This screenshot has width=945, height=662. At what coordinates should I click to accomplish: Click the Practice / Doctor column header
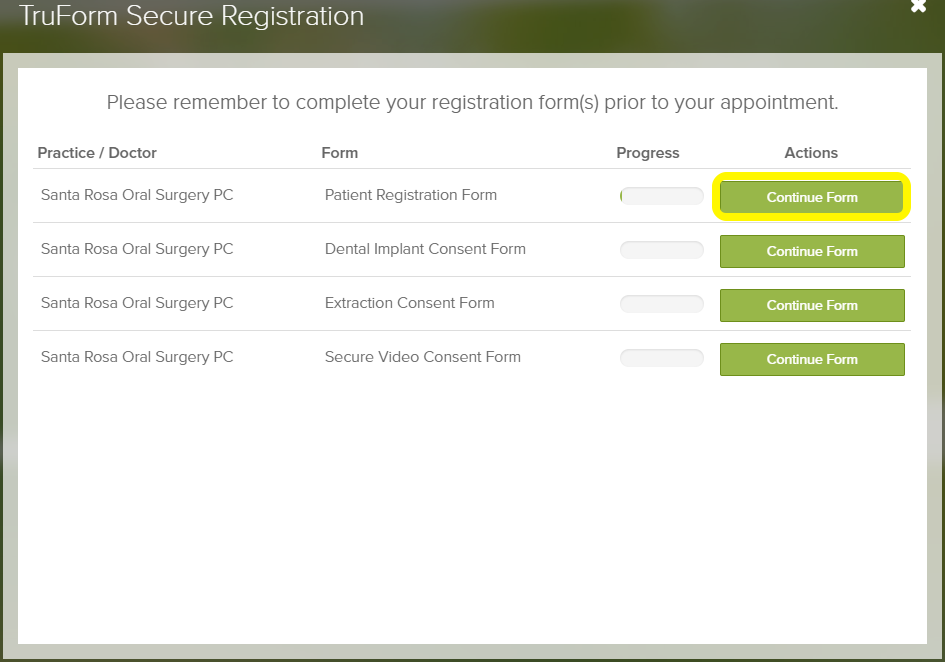tap(97, 153)
